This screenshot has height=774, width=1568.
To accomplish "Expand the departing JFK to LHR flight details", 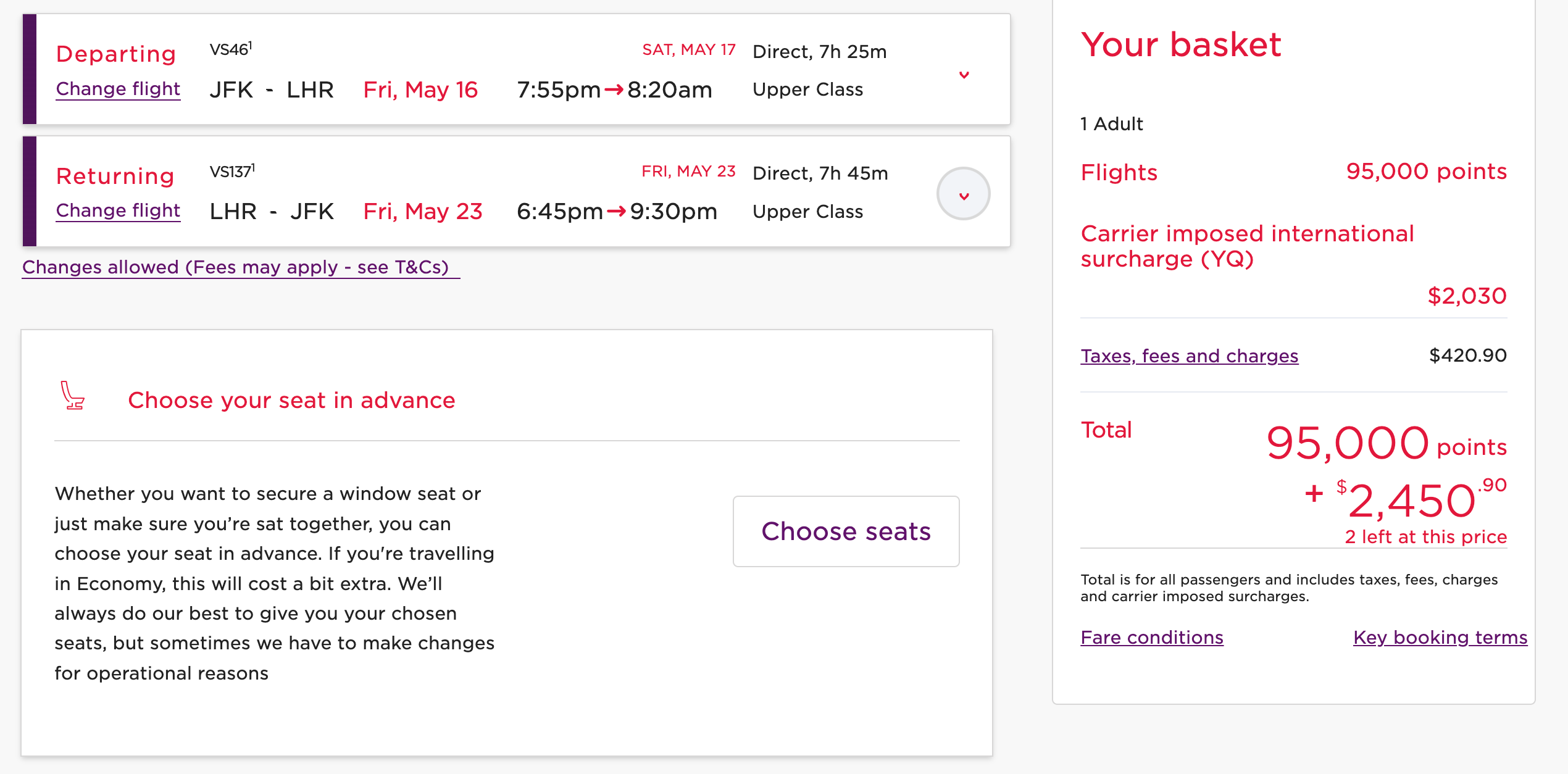I will click(964, 75).
